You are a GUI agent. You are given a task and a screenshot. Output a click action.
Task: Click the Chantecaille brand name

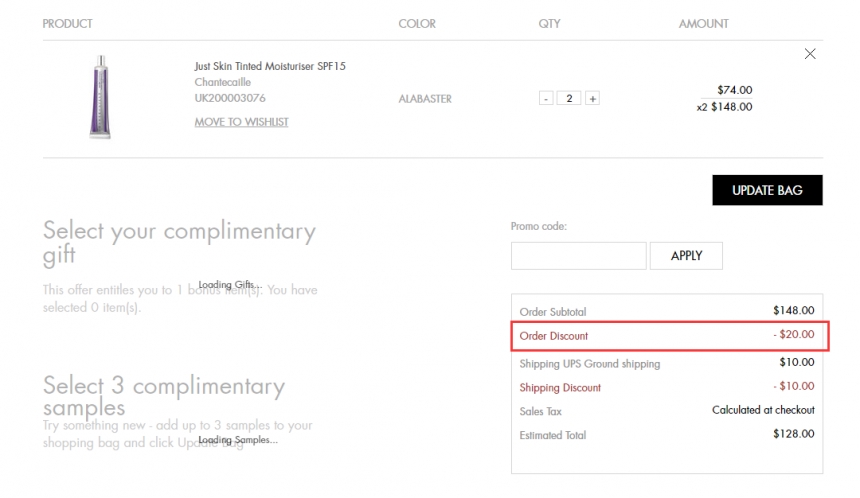pos(223,82)
